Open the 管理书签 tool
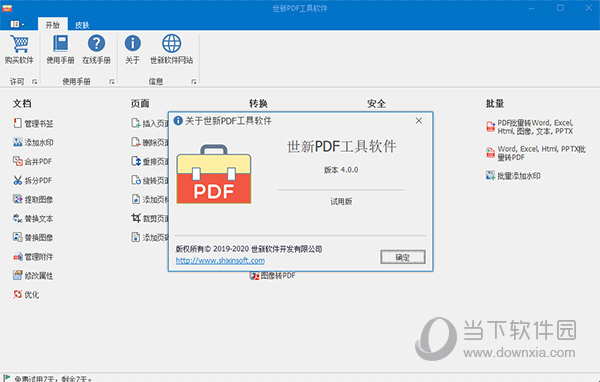Image resolution: width=600 pixels, height=382 pixels. point(33,123)
